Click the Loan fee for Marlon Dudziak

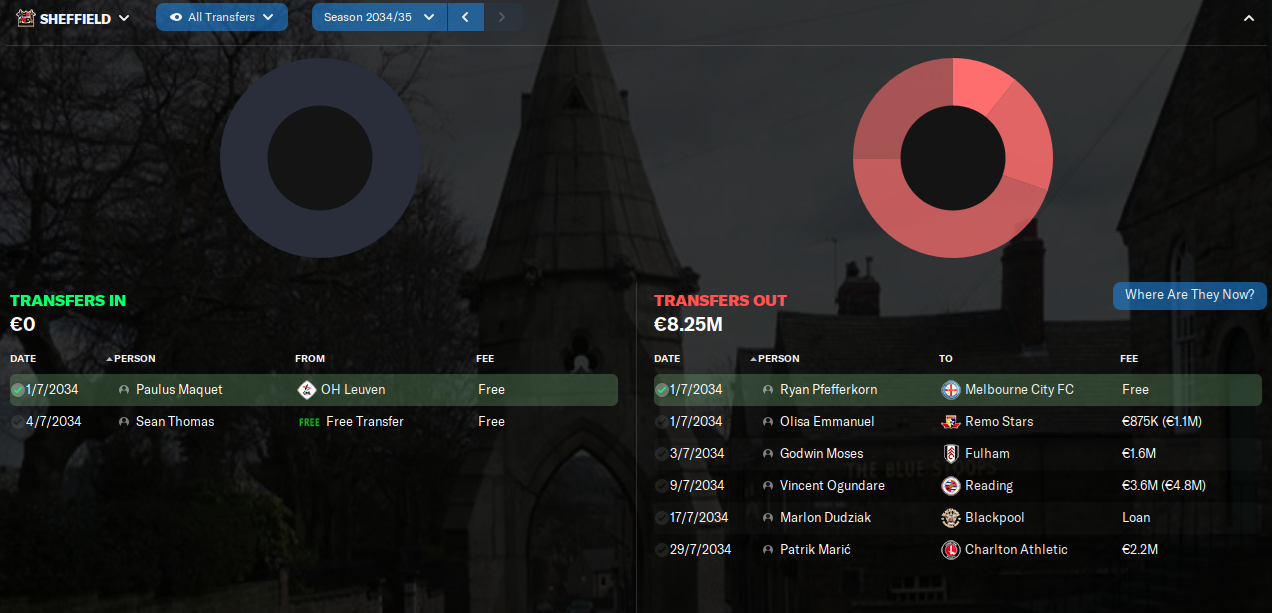pos(1136,518)
